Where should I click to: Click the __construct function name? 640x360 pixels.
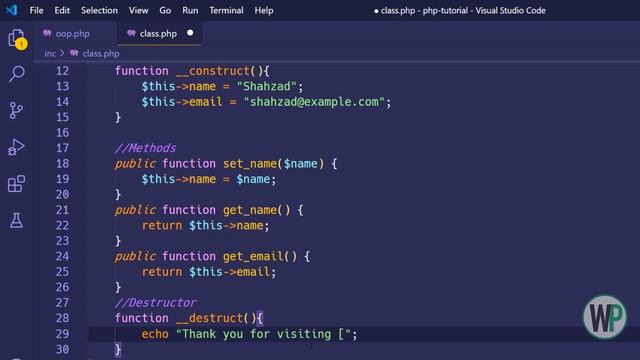(x=213, y=71)
